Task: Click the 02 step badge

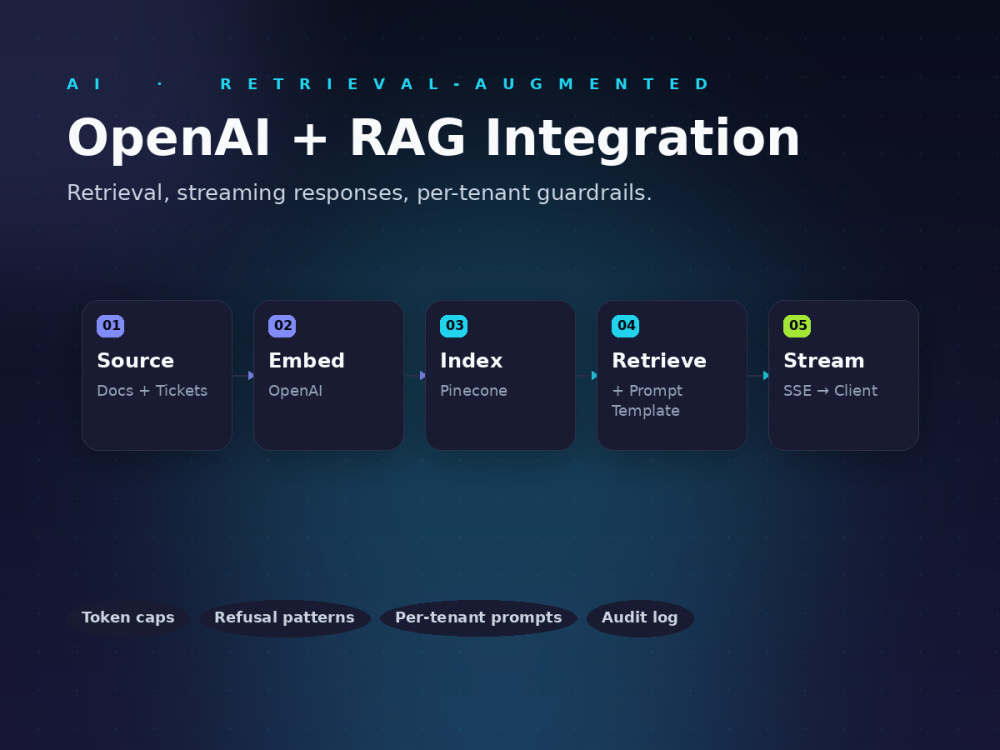Action: 282,326
